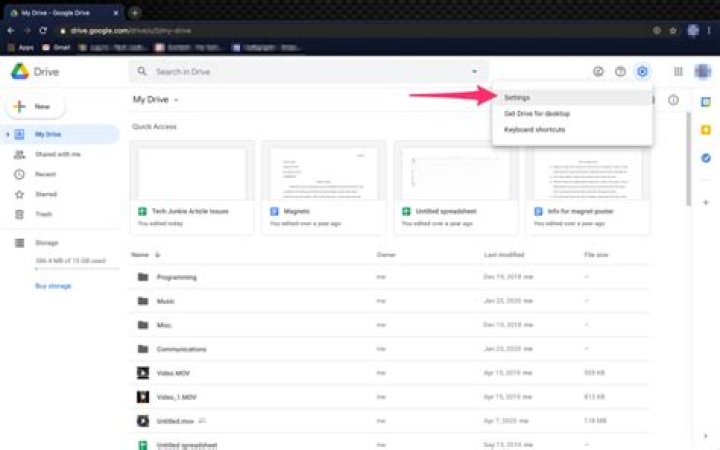Open the Settings gear icon
Screen dimensions: 720x450
pos(642,72)
